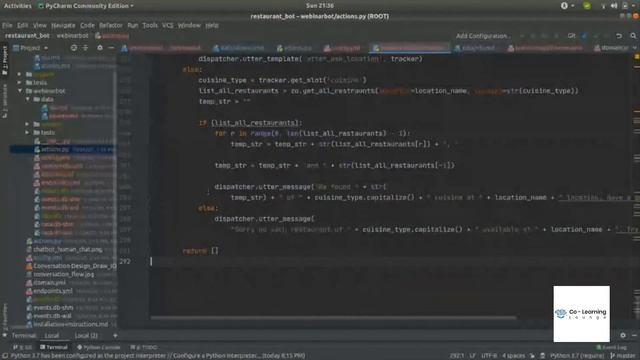
Task: Click the Structure side tab
Action: pos(4,101)
